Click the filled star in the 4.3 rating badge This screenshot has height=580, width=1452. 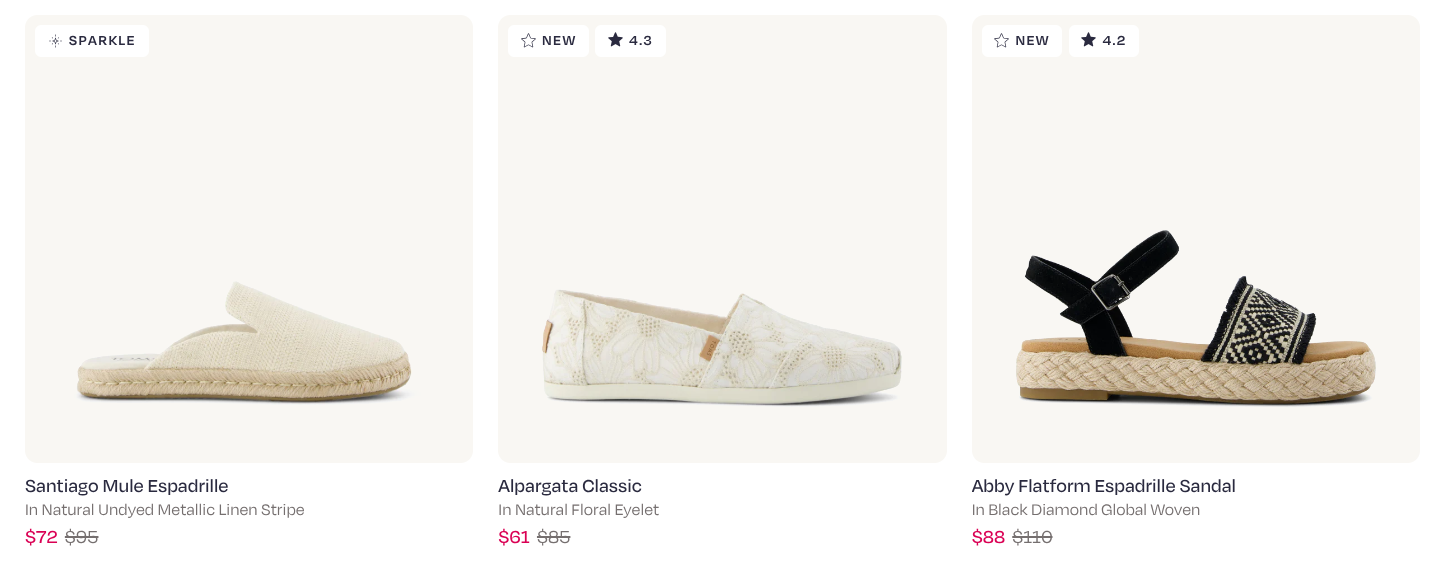[x=616, y=40]
